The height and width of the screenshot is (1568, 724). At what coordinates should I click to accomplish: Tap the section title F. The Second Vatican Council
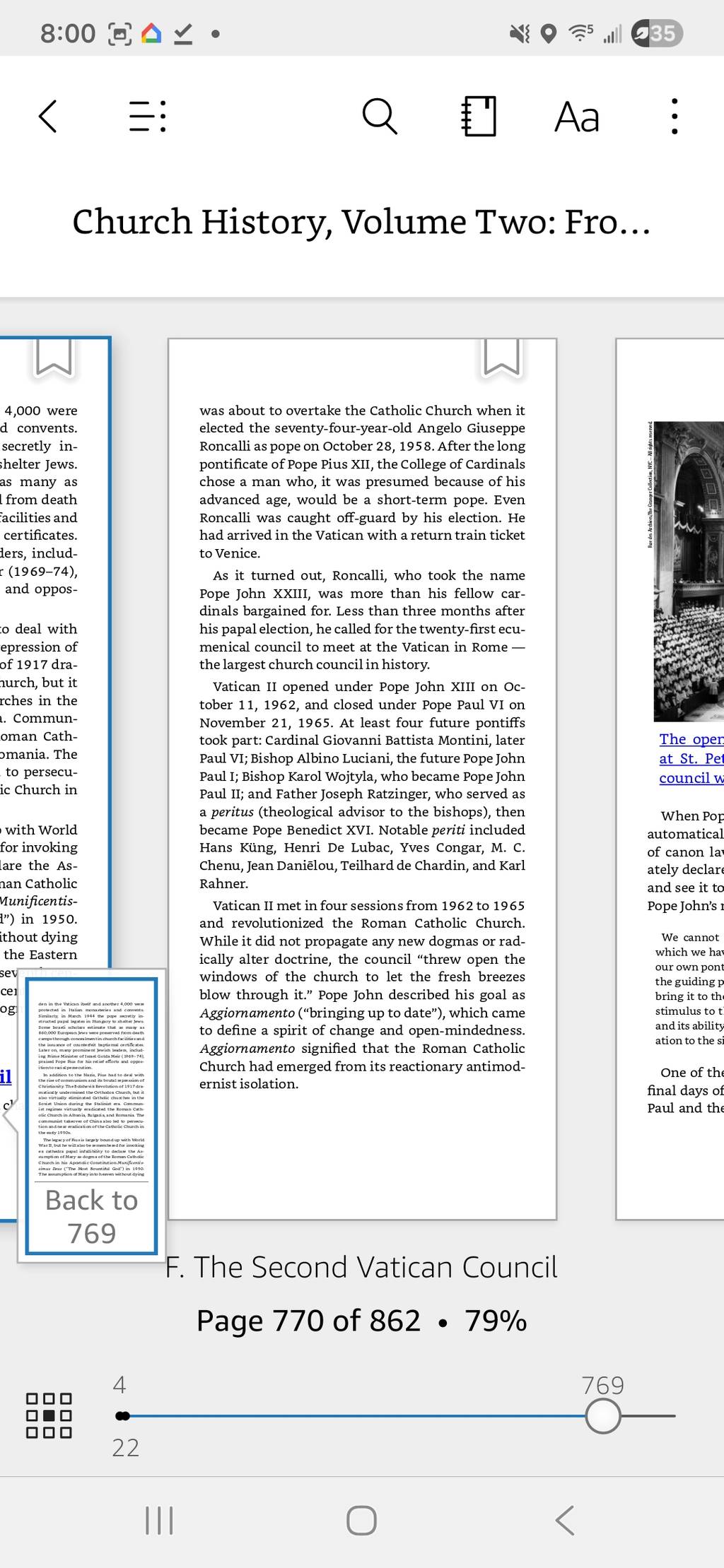coord(361,1266)
